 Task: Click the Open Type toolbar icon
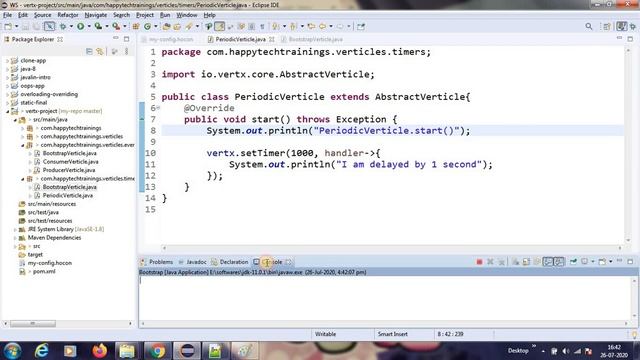[x=166, y=27]
